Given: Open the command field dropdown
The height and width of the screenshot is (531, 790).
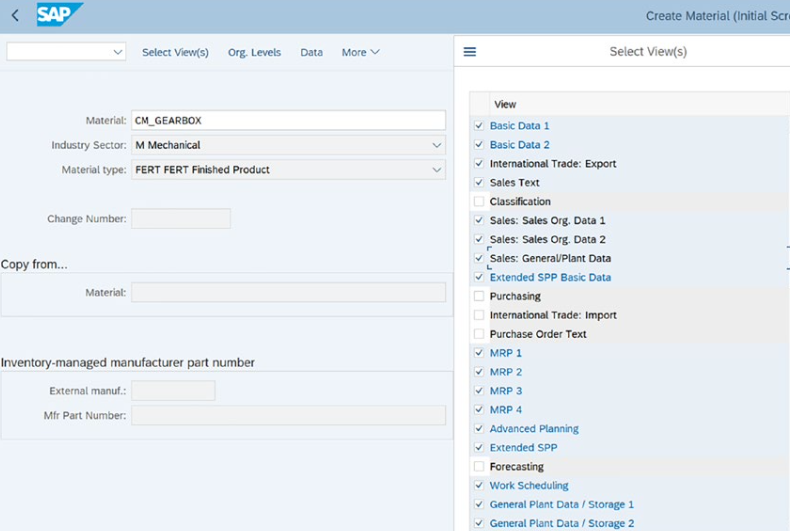Looking at the screenshot, I should [117, 52].
